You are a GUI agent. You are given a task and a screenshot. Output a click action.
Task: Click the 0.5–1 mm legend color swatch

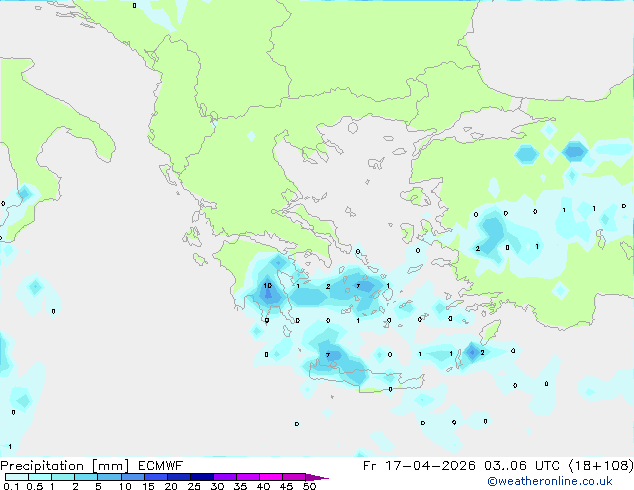coord(40,477)
